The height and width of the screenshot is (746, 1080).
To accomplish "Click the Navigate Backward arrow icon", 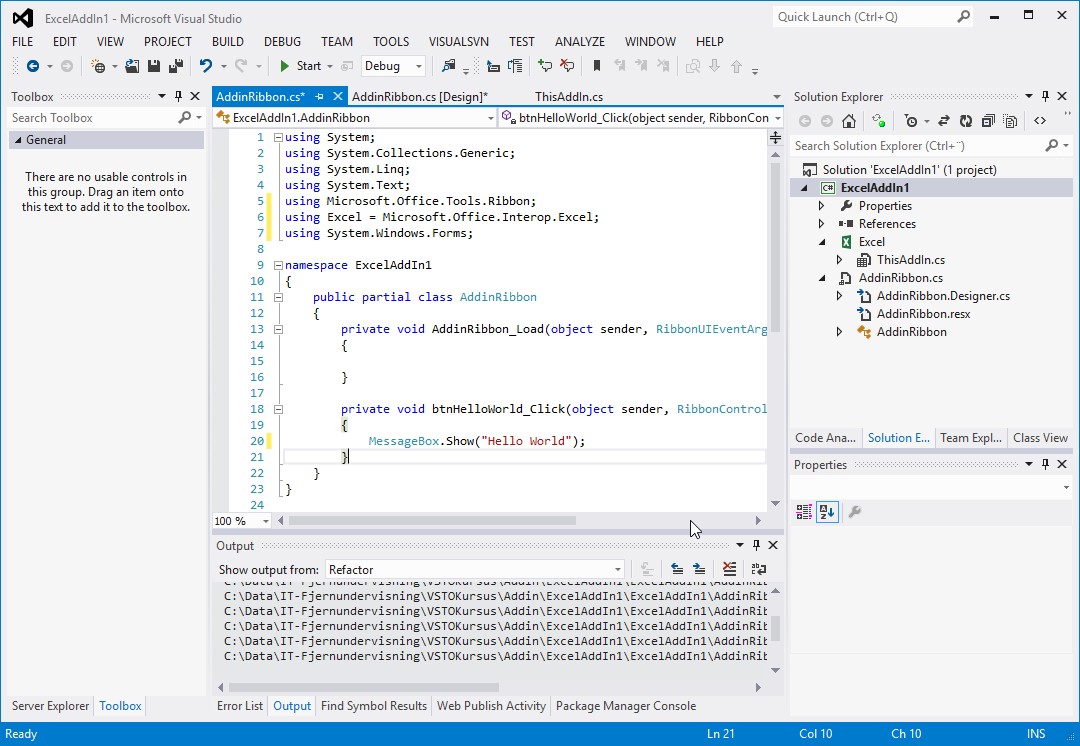I will click(33, 66).
